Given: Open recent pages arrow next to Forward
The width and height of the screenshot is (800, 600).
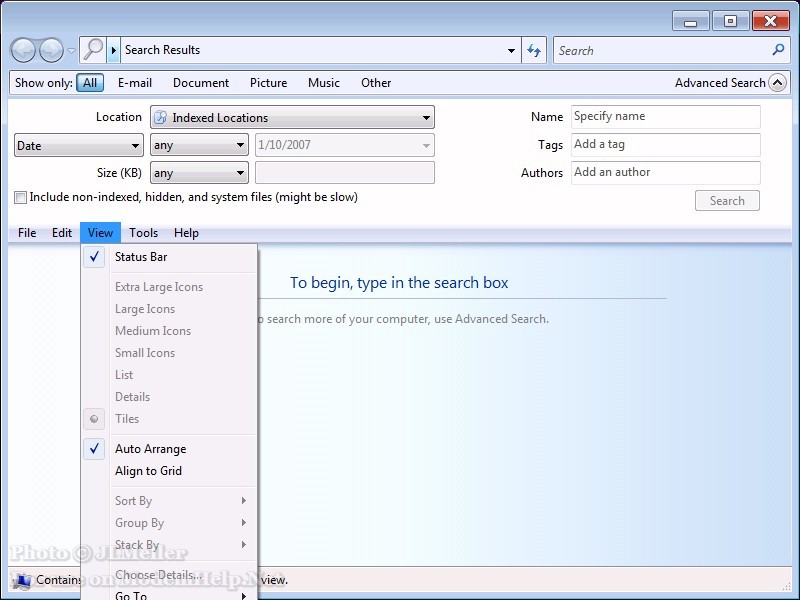Looking at the screenshot, I should click(71, 51).
